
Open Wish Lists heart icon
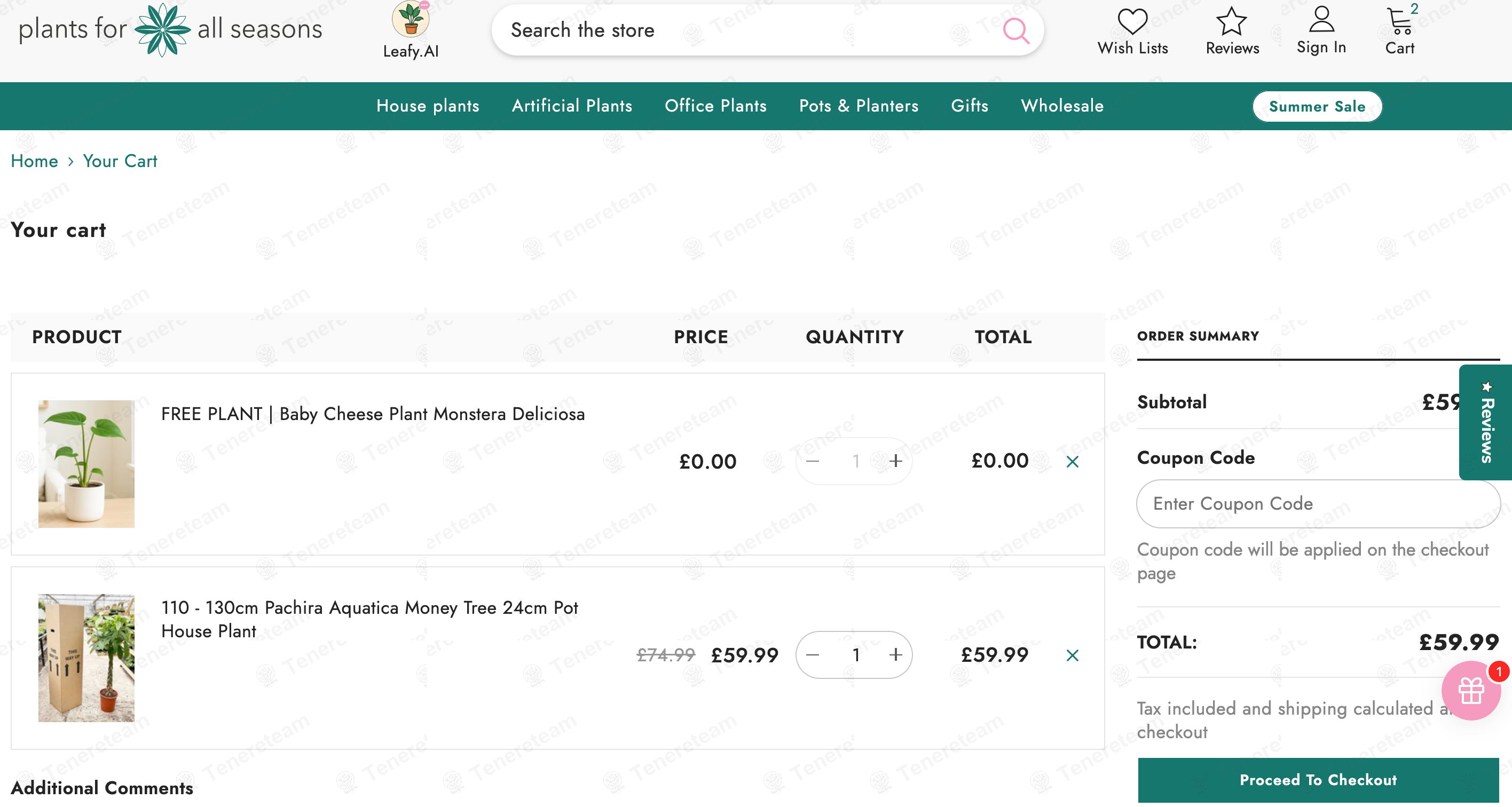pos(1132,22)
